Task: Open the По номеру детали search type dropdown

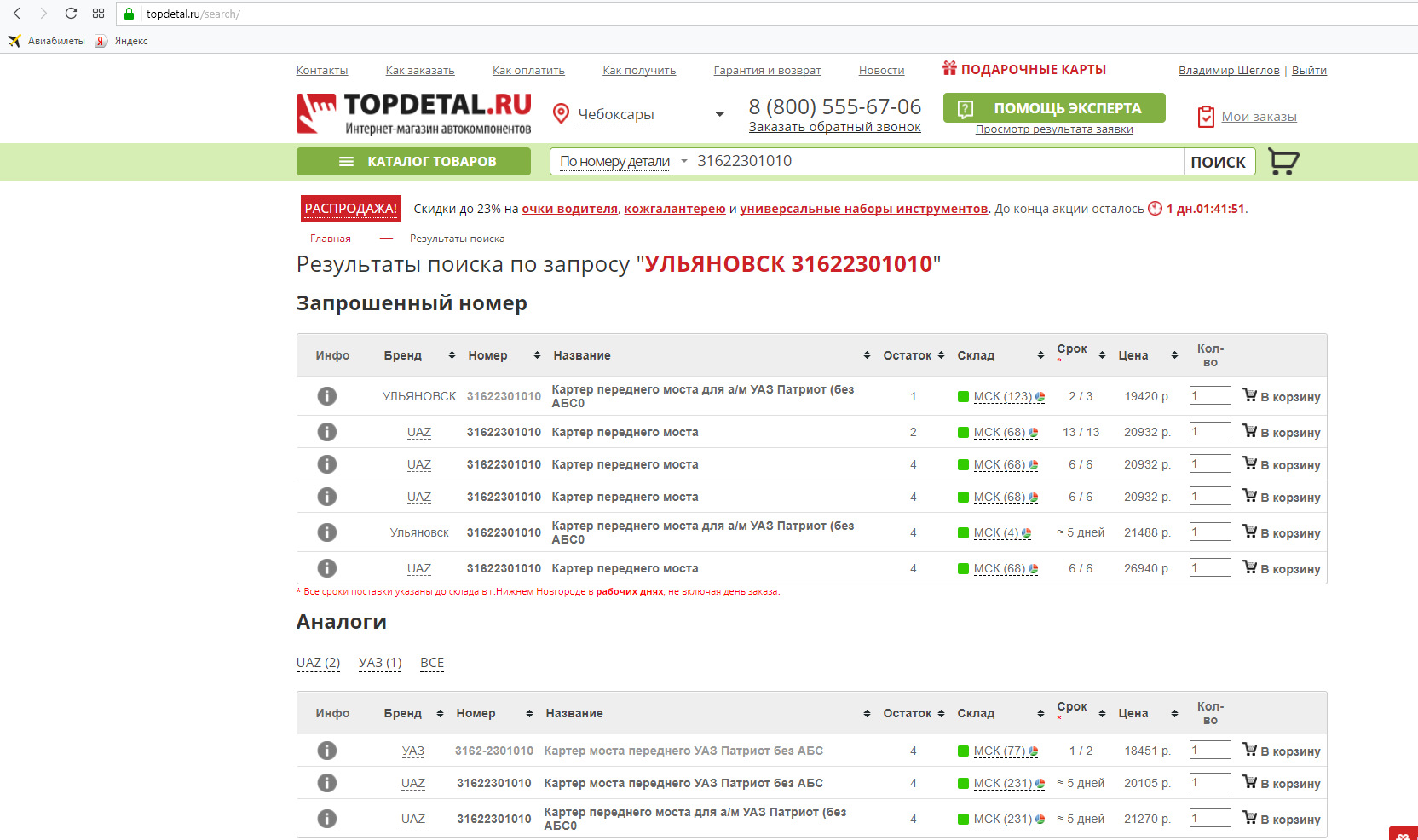Action: [623, 161]
